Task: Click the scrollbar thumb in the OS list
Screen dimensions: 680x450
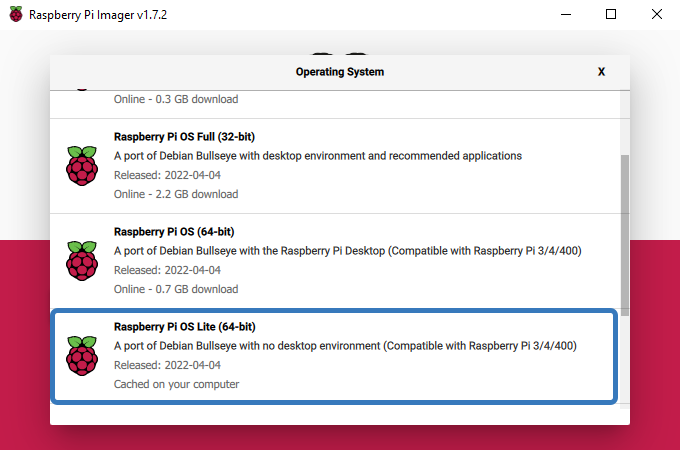Action: 625,235
